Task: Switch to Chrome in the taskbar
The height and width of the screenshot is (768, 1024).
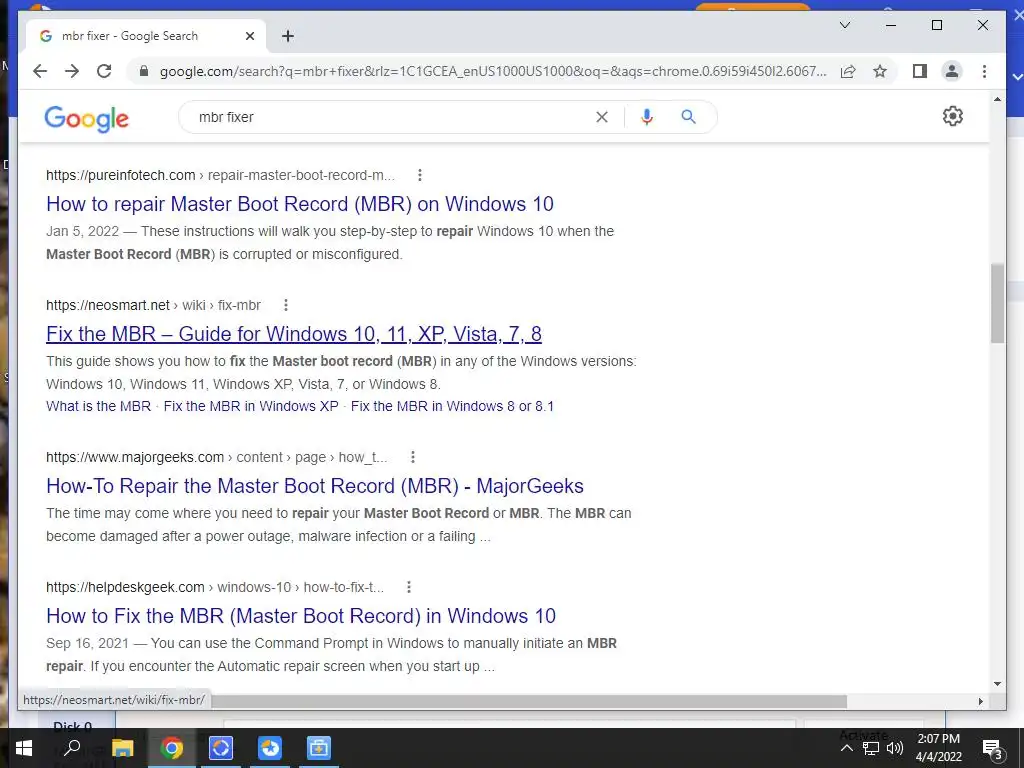Action: (171, 748)
